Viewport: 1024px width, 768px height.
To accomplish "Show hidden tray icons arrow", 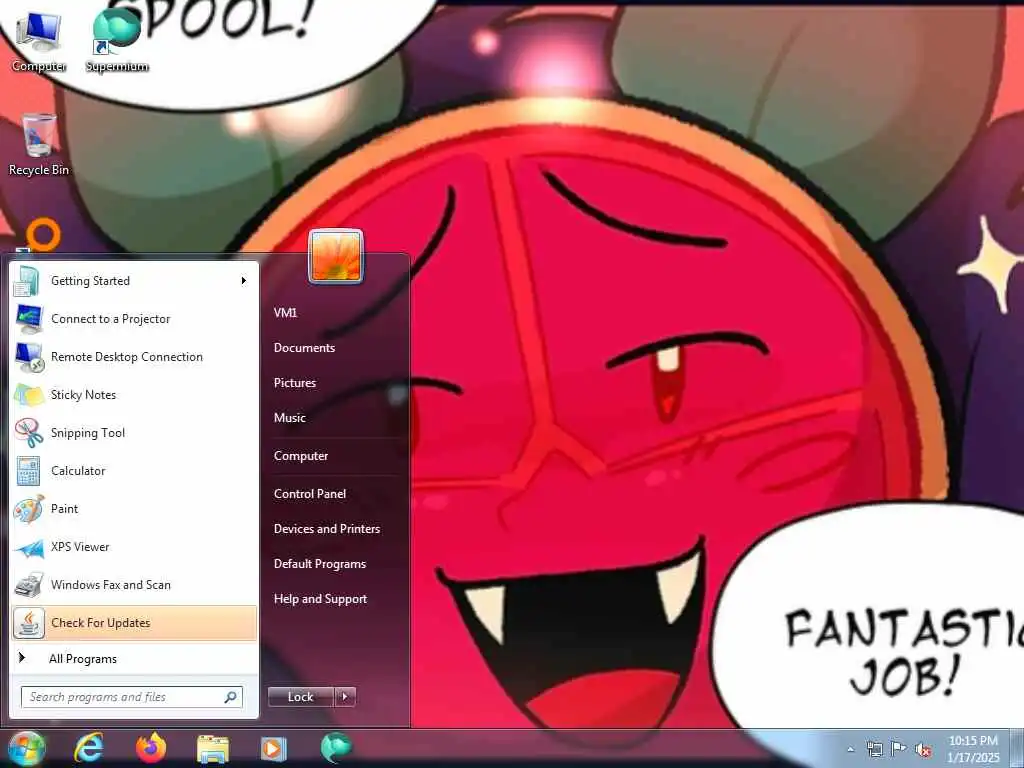I will pos(850,749).
